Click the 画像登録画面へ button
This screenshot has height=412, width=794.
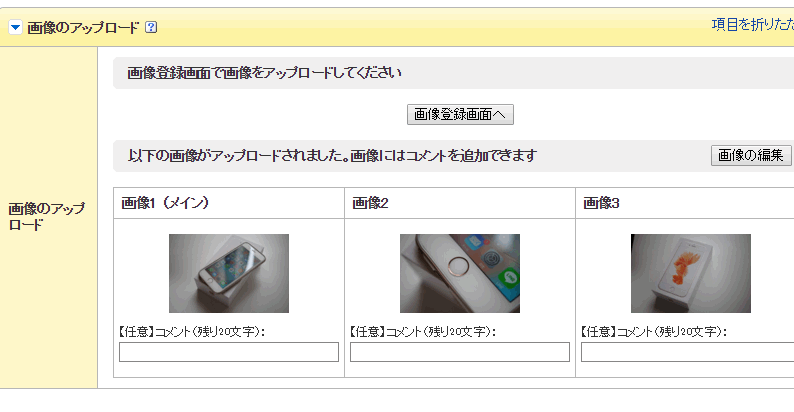[x=460, y=114]
